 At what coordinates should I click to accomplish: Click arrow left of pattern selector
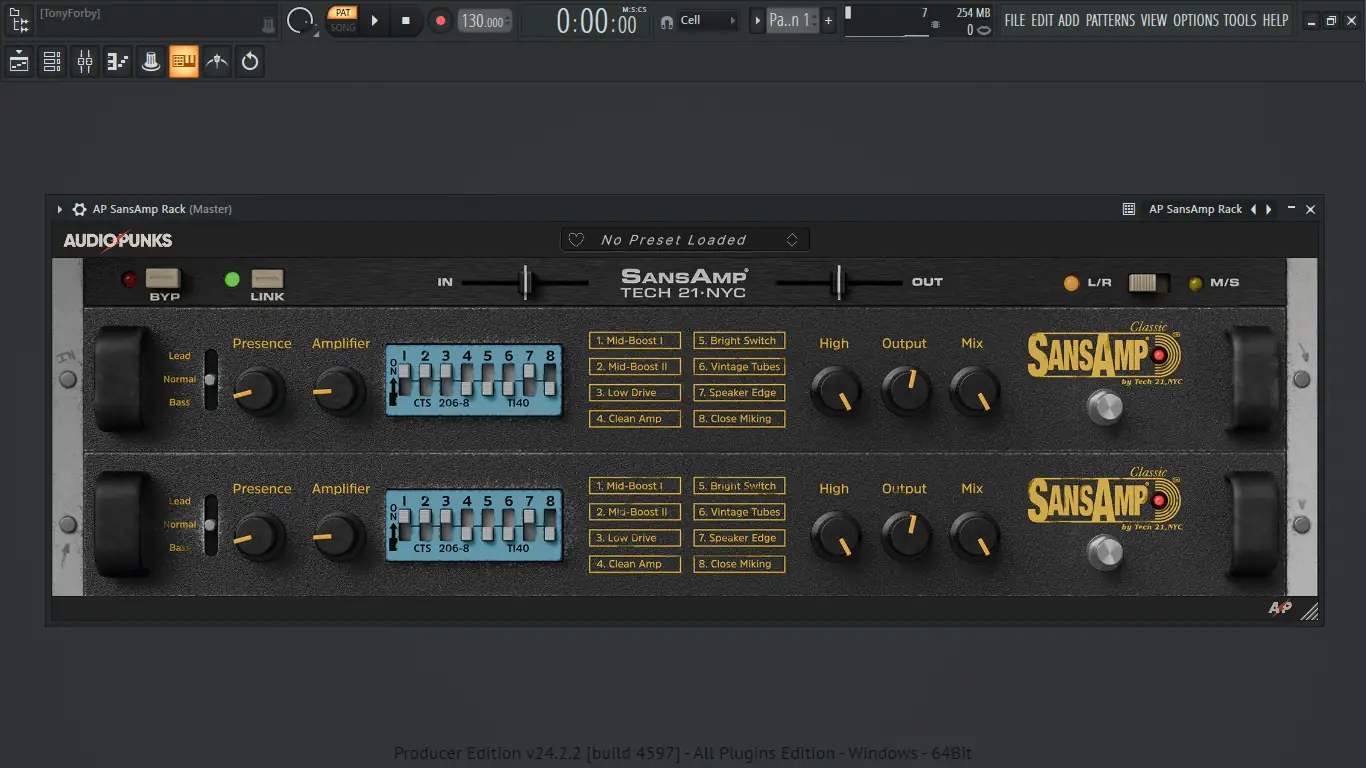tap(757, 20)
